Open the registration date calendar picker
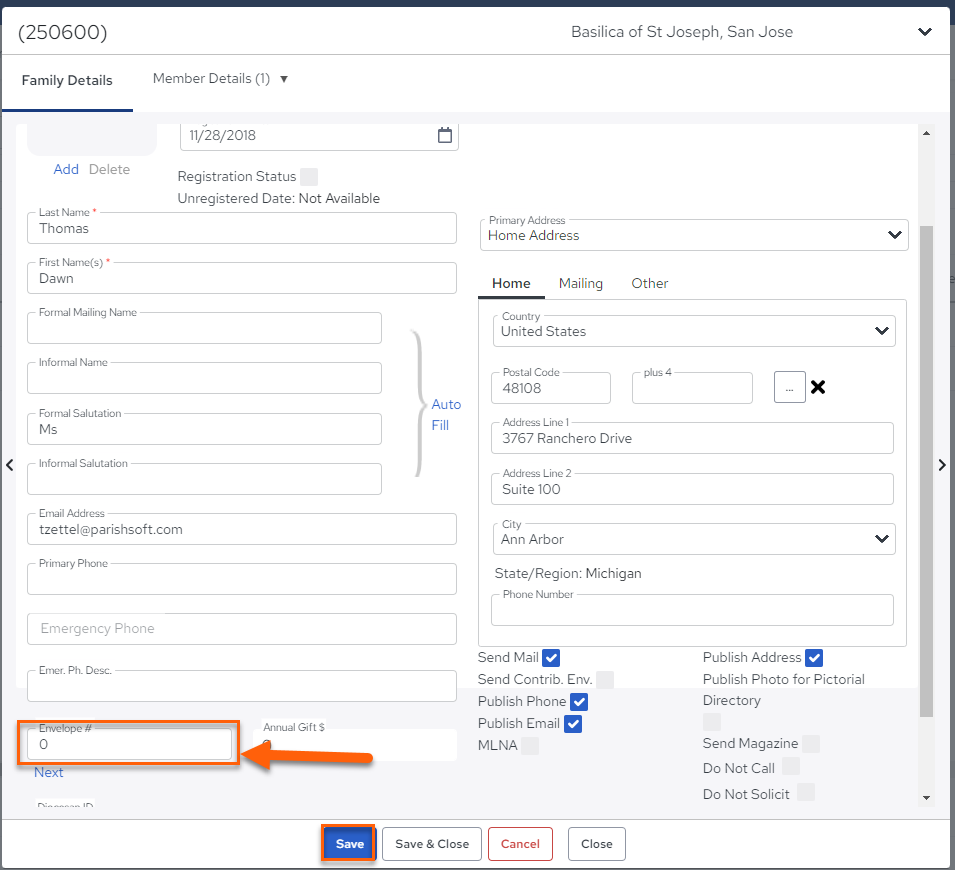 [445, 135]
